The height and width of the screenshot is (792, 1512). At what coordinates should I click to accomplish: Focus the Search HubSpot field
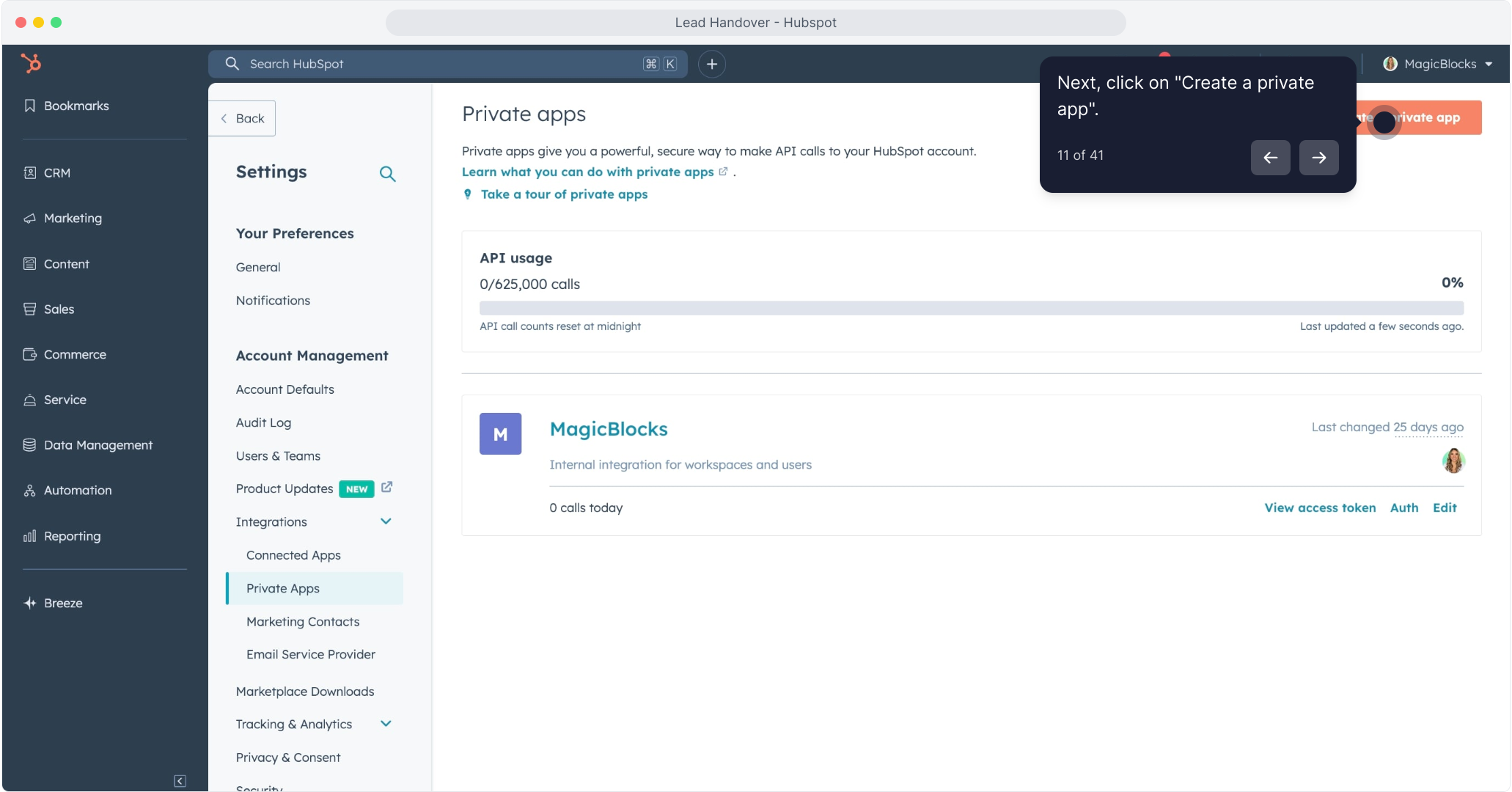(x=440, y=65)
